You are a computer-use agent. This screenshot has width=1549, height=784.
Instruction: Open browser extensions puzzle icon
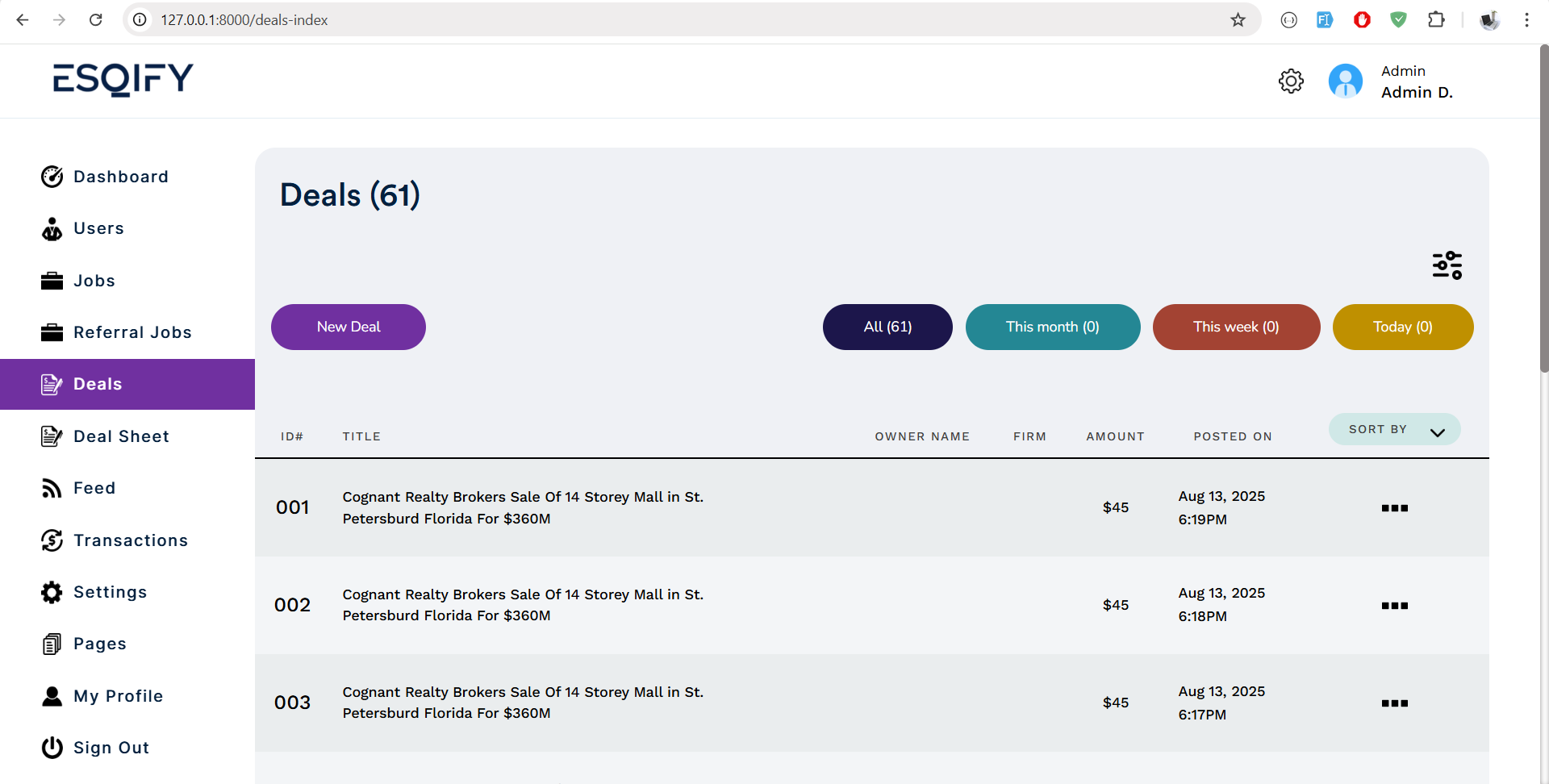point(1436,20)
